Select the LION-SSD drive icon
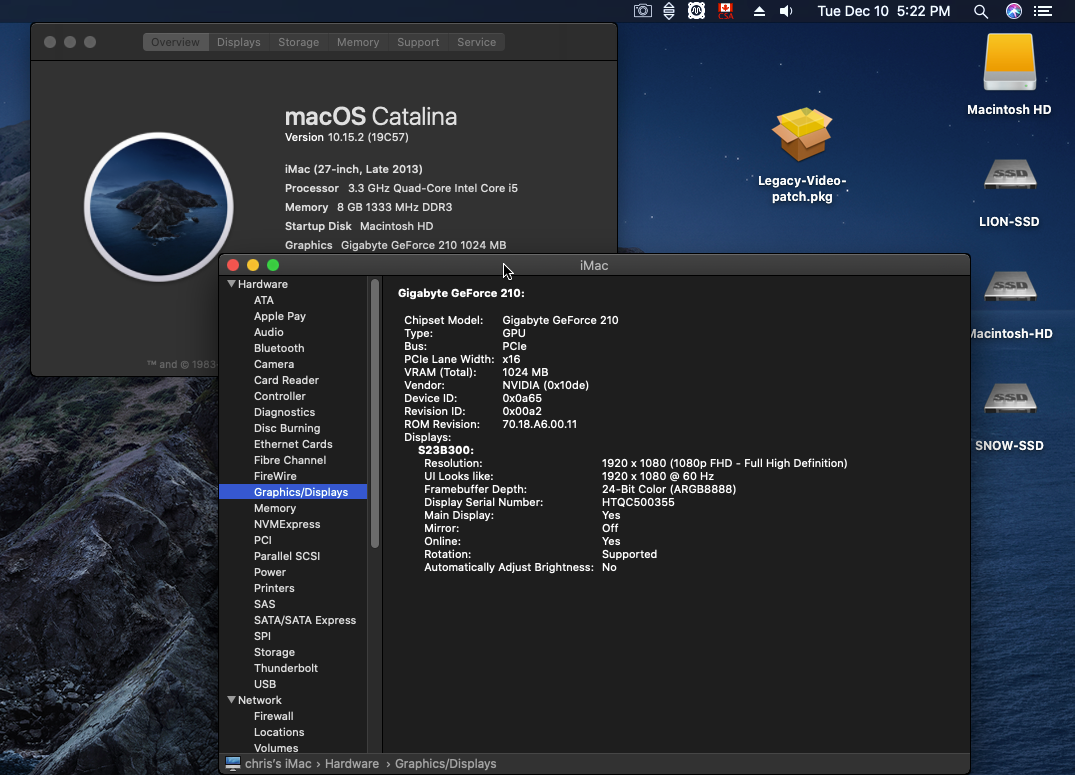The image size is (1075, 775). tap(1009, 176)
